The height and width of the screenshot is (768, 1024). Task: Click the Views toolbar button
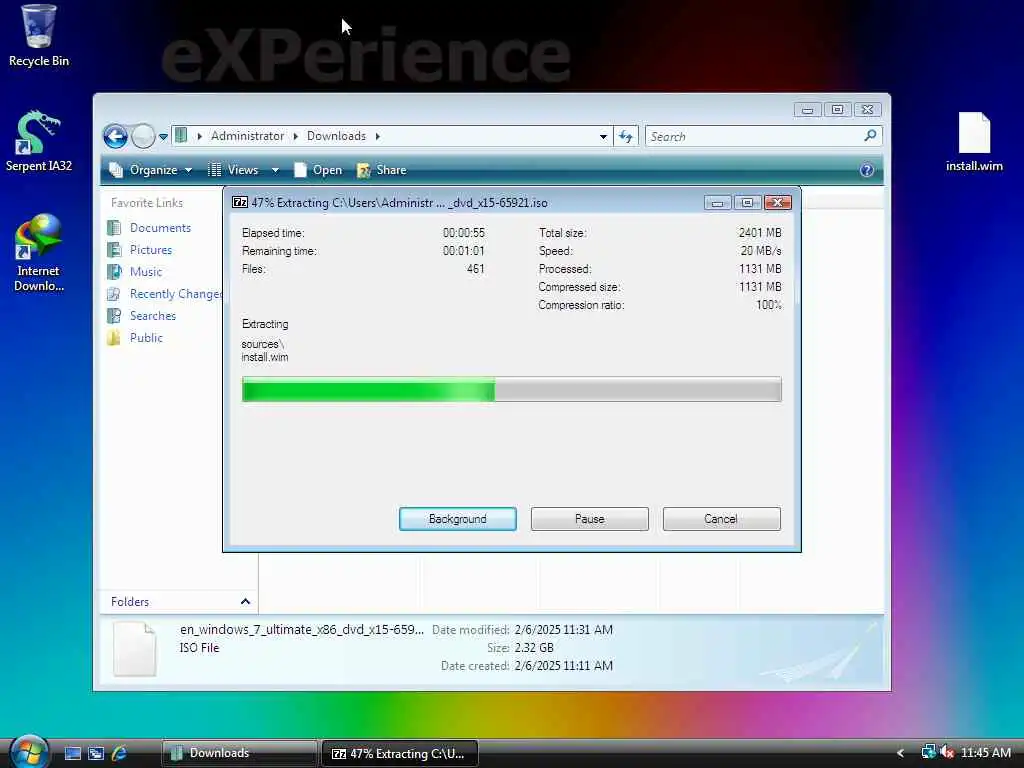coord(234,170)
